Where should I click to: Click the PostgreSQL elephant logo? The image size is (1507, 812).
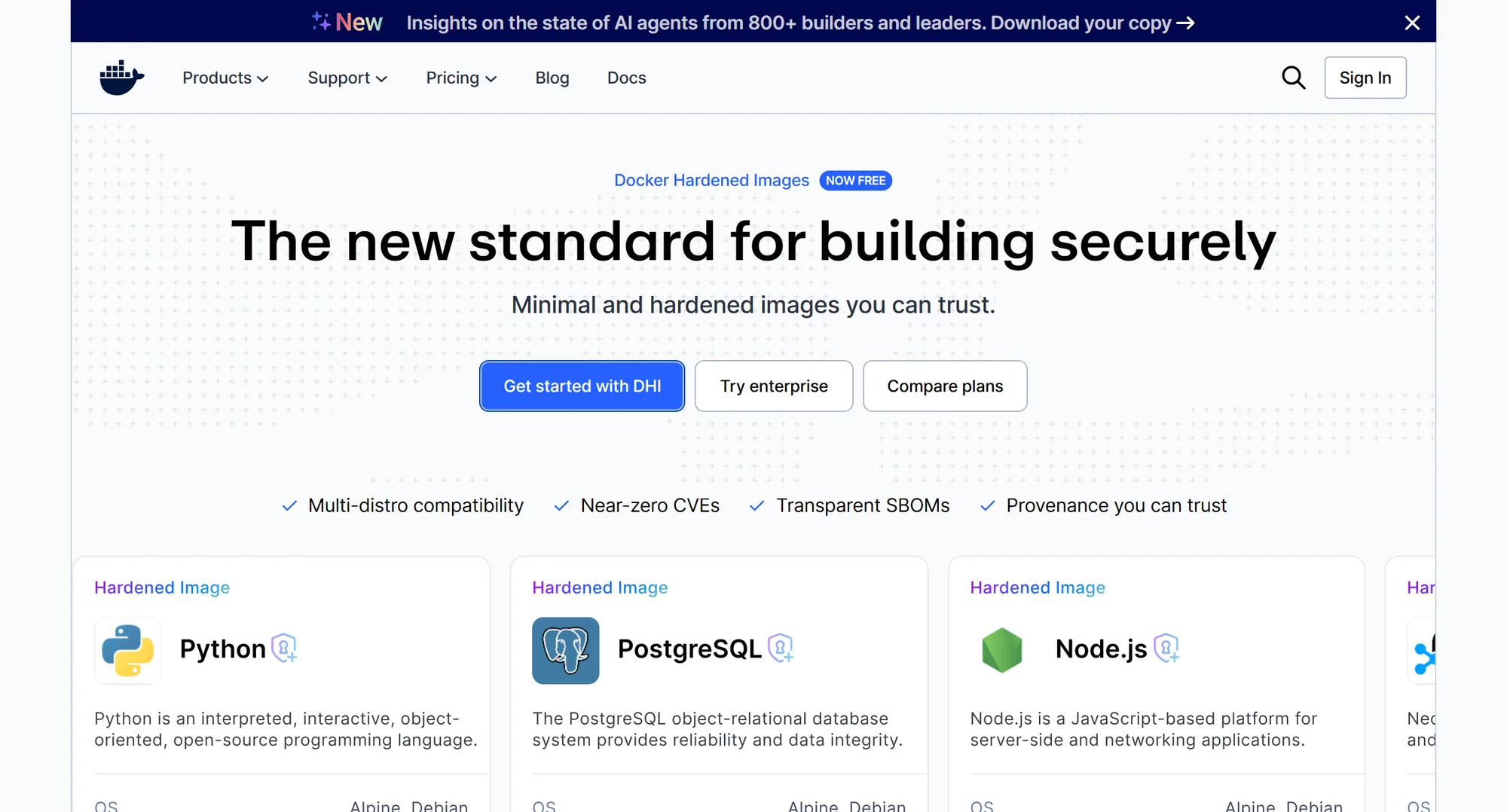click(566, 650)
